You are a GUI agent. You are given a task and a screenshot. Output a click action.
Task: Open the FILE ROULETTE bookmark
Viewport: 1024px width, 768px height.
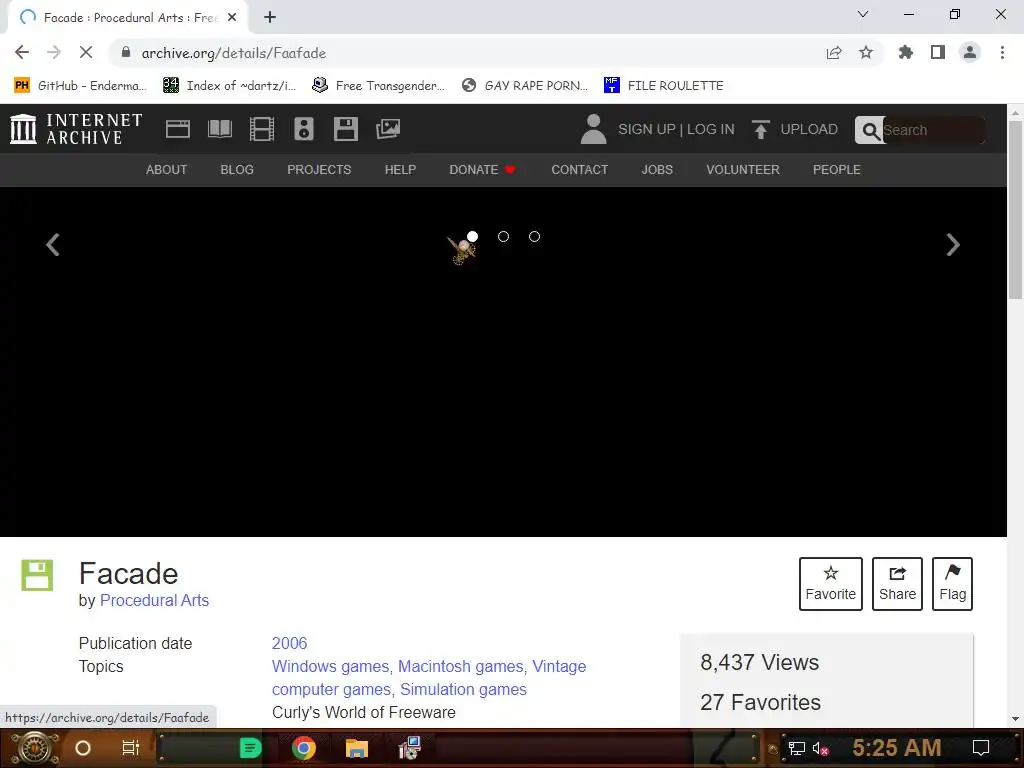(664, 86)
